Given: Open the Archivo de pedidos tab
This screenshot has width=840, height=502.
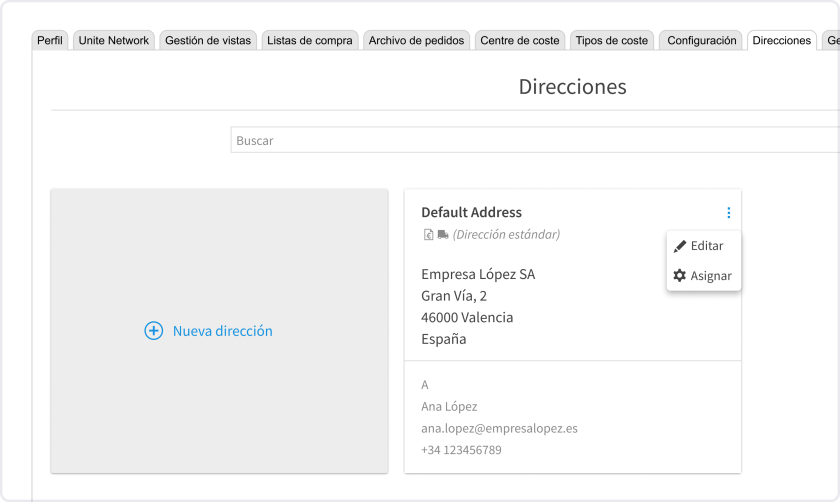Looking at the screenshot, I should 416,41.
